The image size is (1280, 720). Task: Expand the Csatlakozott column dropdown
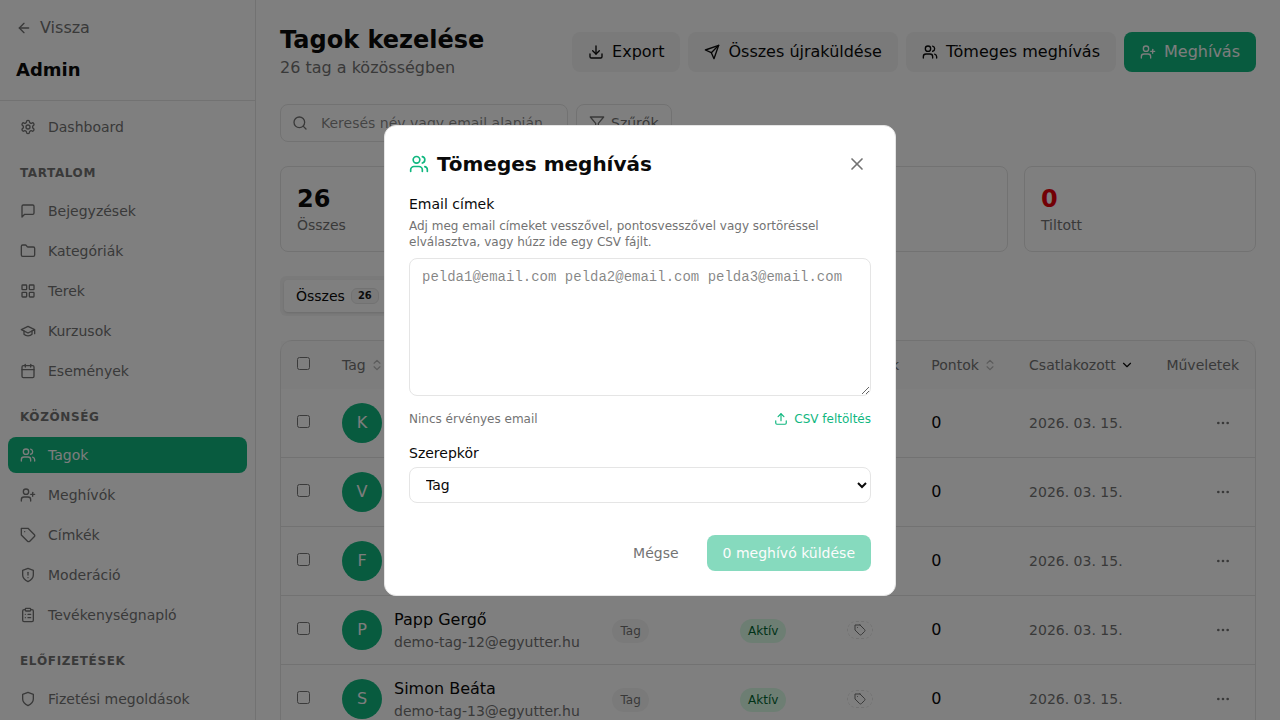click(x=1127, y=364)
